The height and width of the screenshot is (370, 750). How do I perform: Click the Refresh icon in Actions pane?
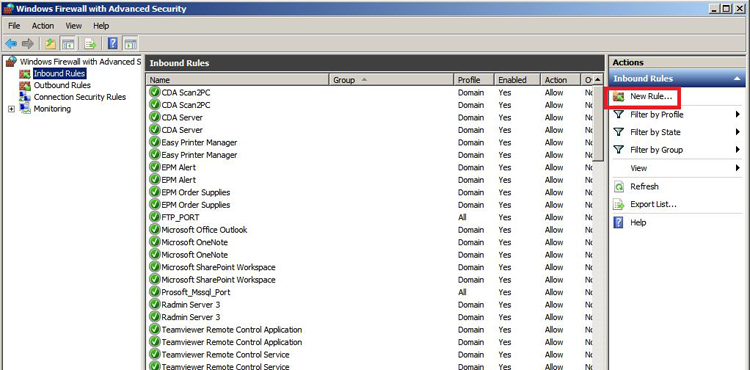[x=619, y=186]
